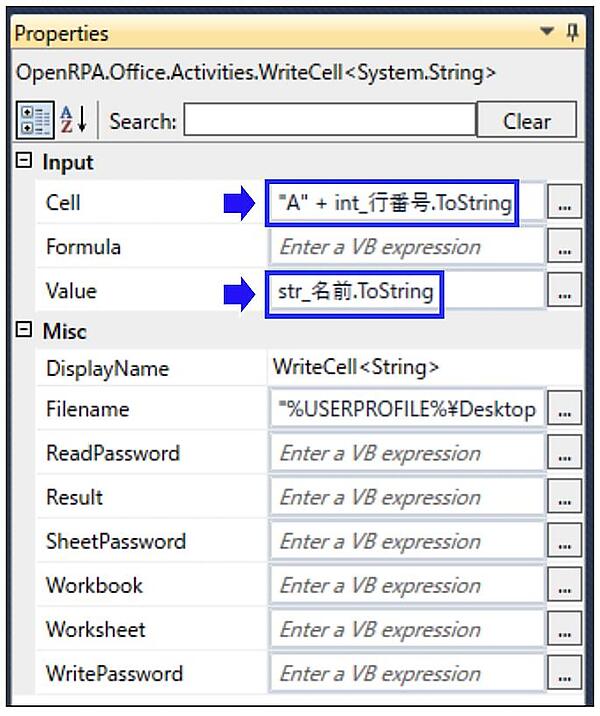This screenshot has height=716, width=600.
Task: Open expression editor for ReadPassword
Action: pyautogui.click(x=565, y=453)
